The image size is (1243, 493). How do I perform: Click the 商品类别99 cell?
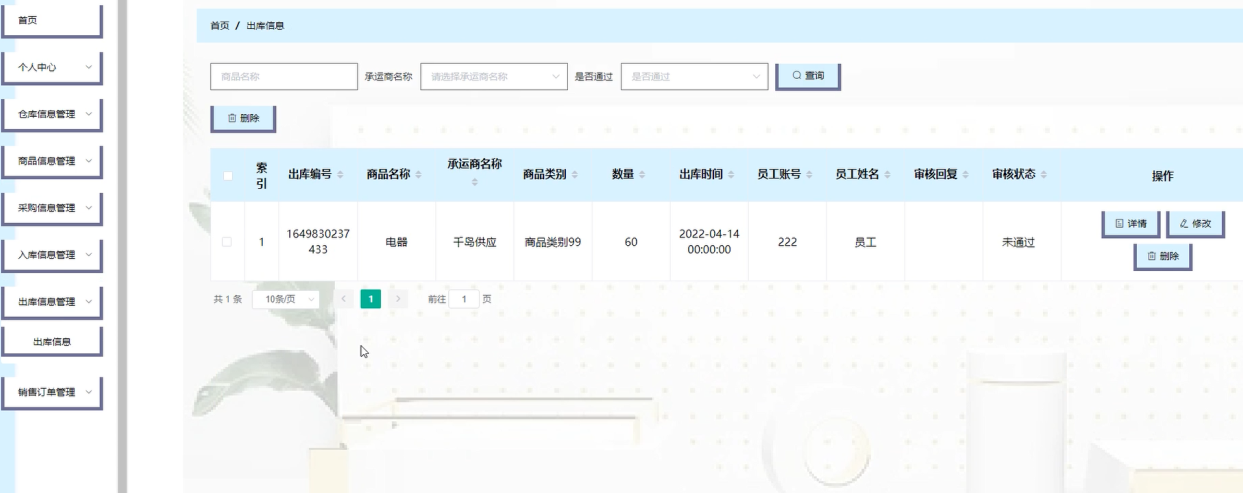(552, 241)
